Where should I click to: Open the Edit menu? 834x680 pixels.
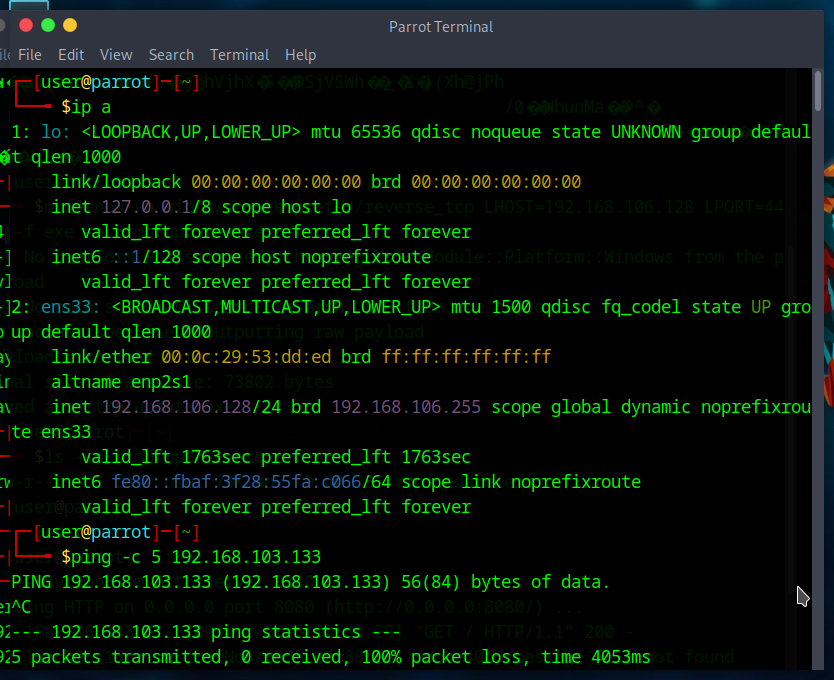click(x=71, y=55)
